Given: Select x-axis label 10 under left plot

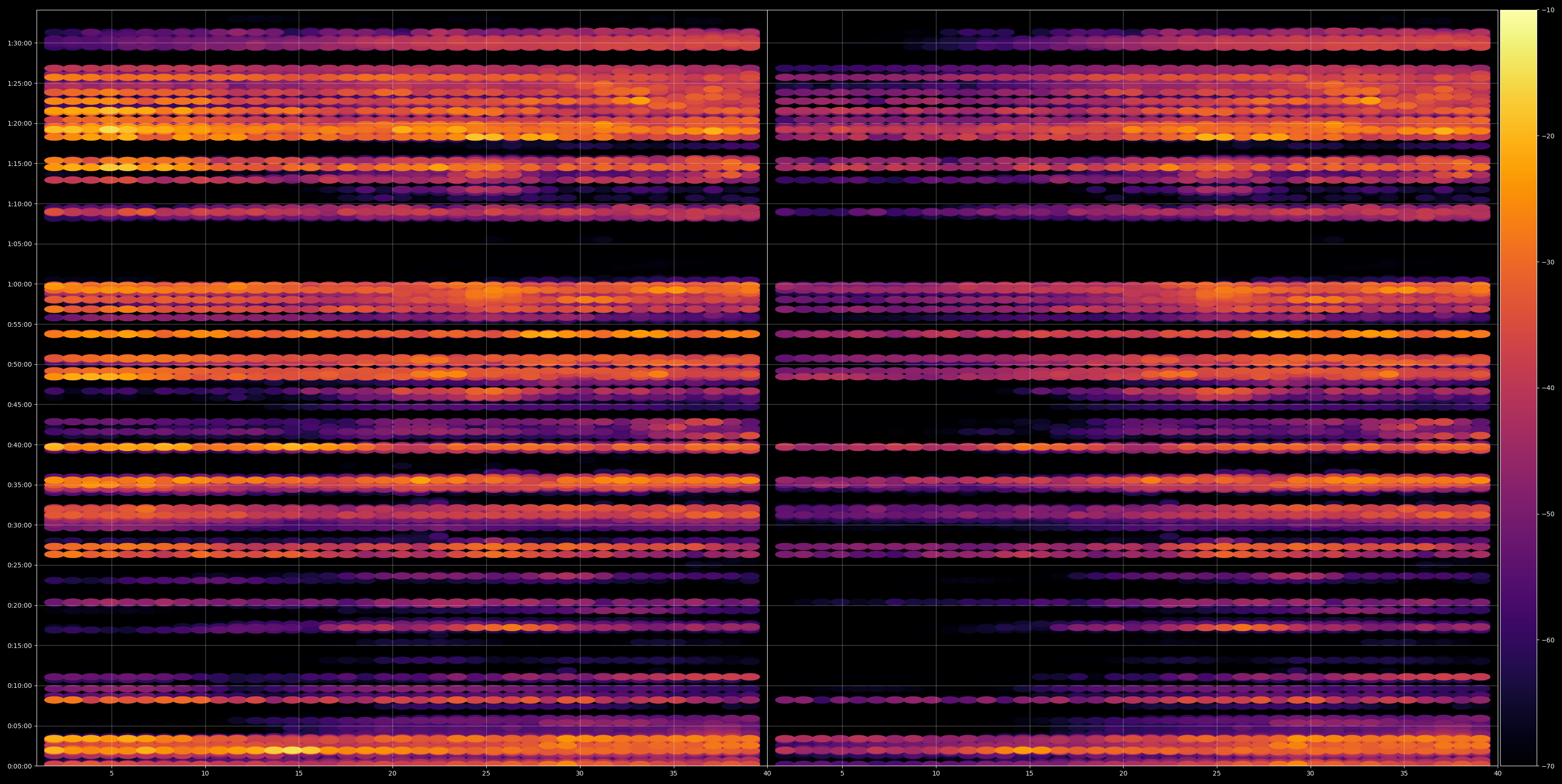Looking at the screenshot, I should click(205, 774).
